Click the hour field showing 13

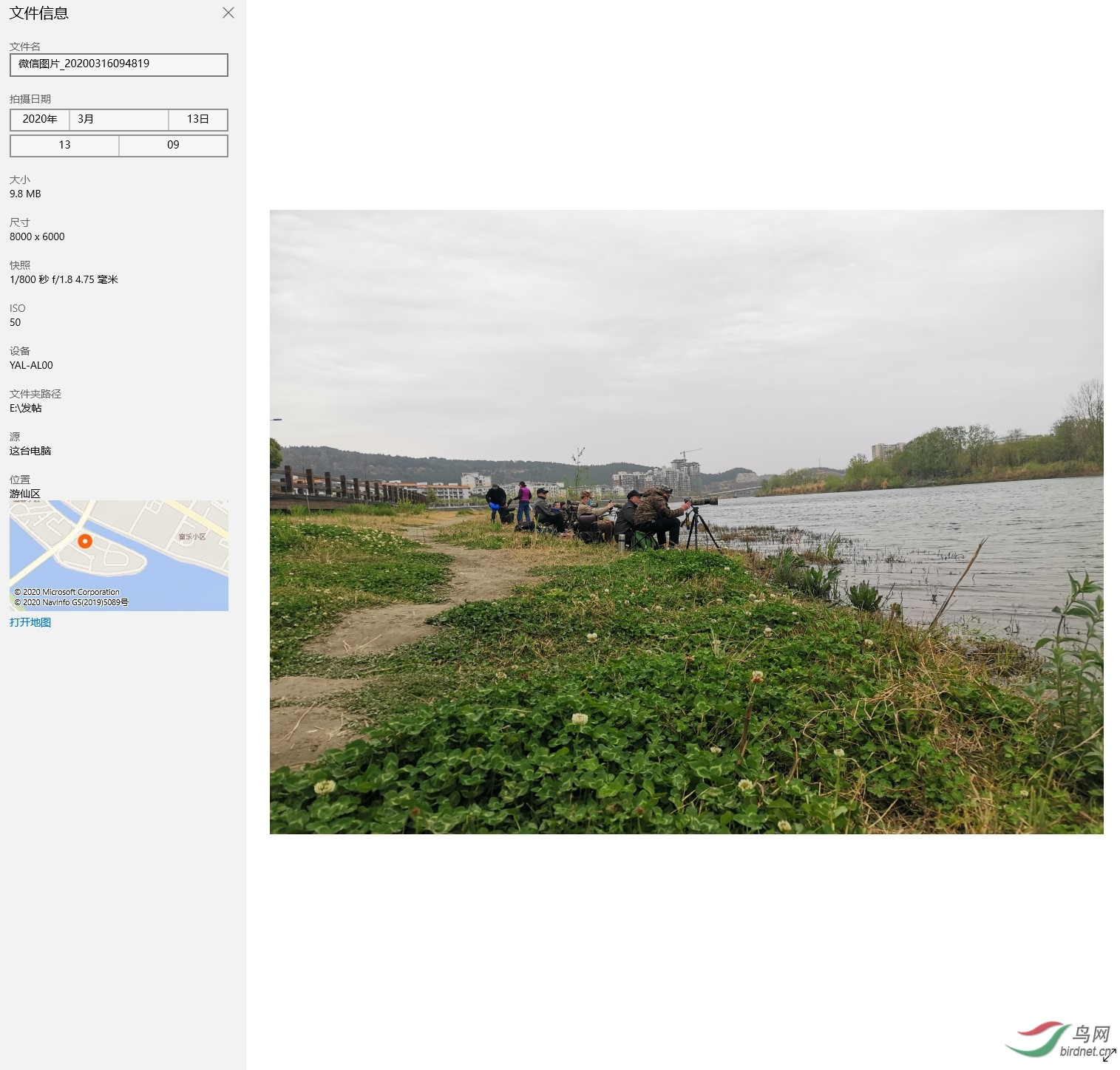[x=64, y=145]
